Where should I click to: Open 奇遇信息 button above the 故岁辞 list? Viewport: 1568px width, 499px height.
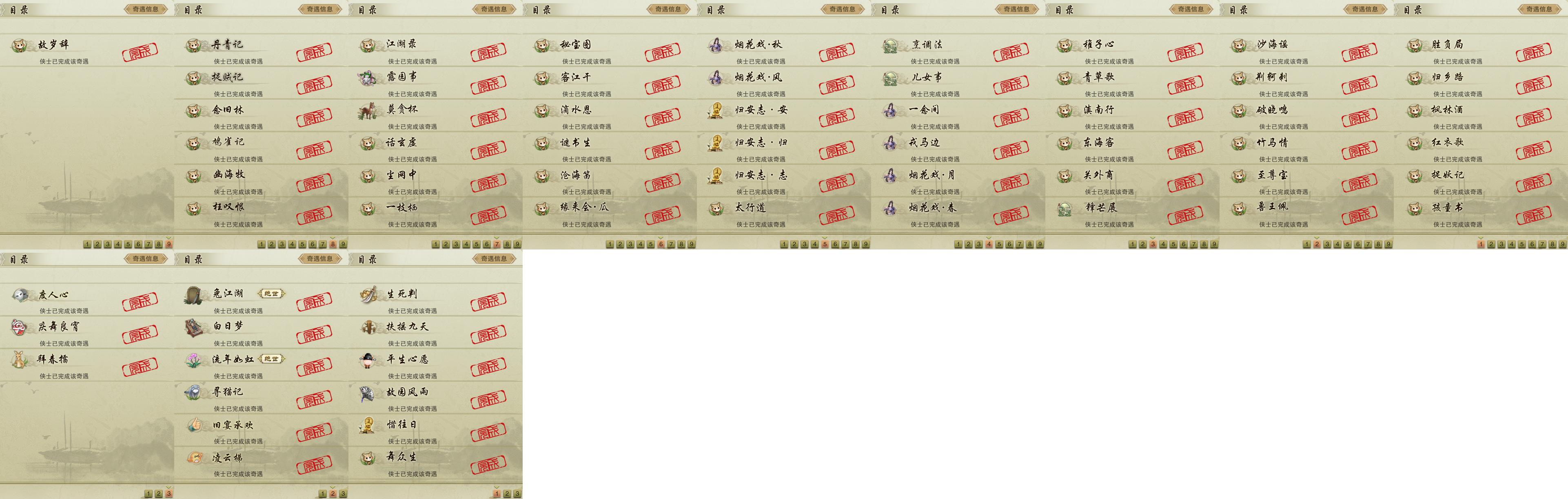(146, 9)
